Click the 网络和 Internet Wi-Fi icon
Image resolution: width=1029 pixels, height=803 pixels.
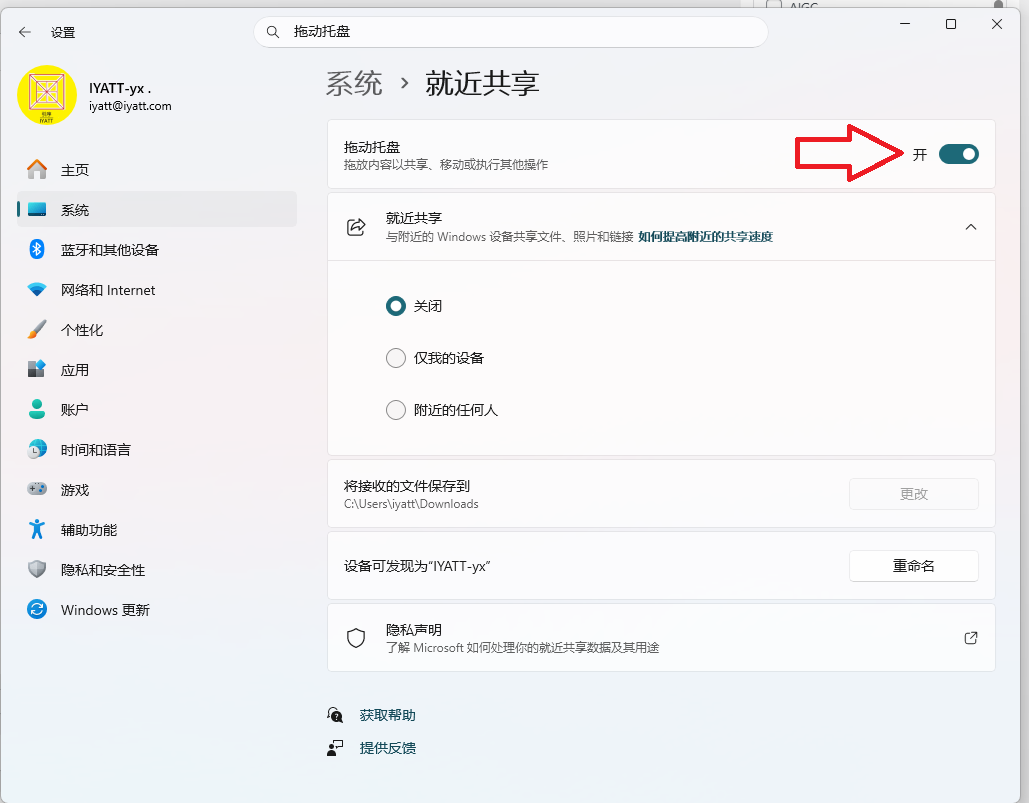click(37, 290)
